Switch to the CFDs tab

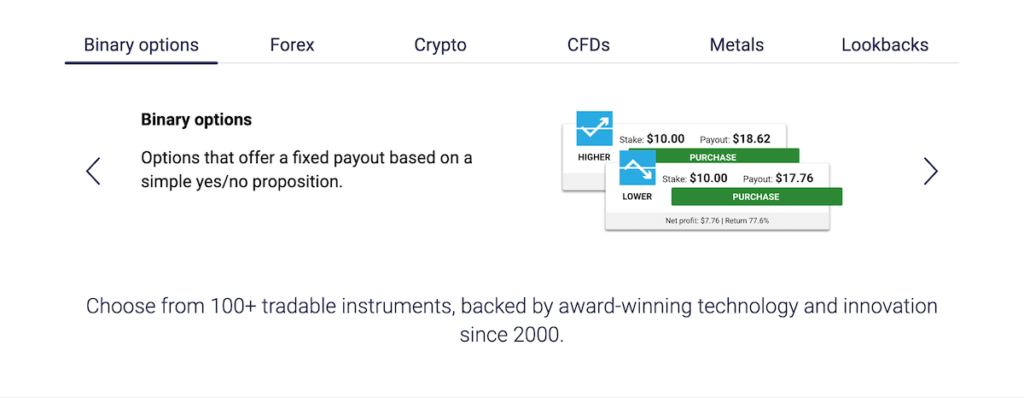coord(588,45)
